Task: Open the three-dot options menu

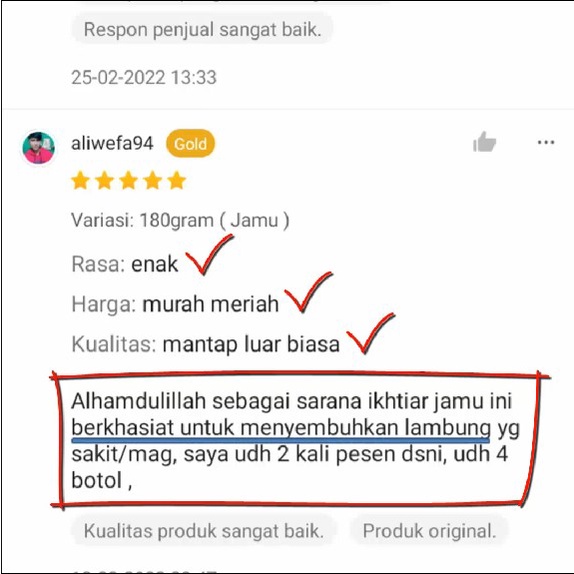Action: coord(546,142)
